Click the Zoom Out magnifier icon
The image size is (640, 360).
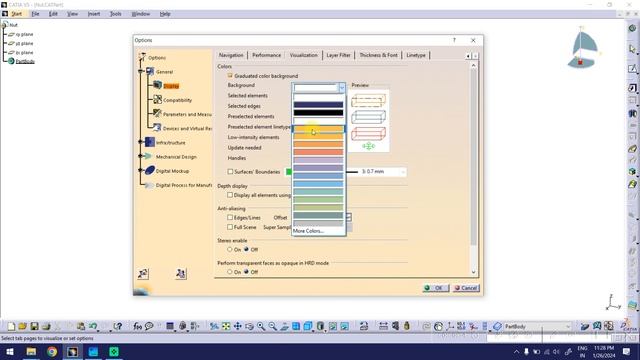coord(272,326)
